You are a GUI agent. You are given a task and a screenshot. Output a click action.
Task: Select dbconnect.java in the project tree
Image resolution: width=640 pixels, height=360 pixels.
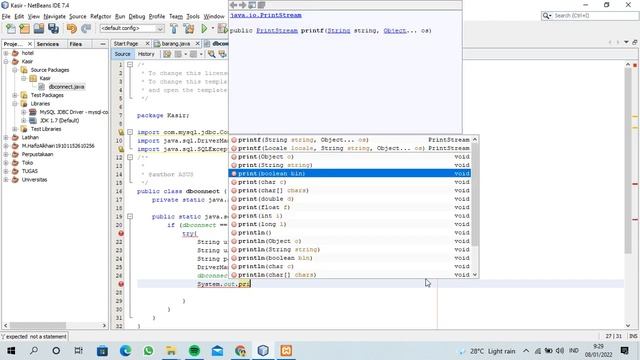coord(67,87)
